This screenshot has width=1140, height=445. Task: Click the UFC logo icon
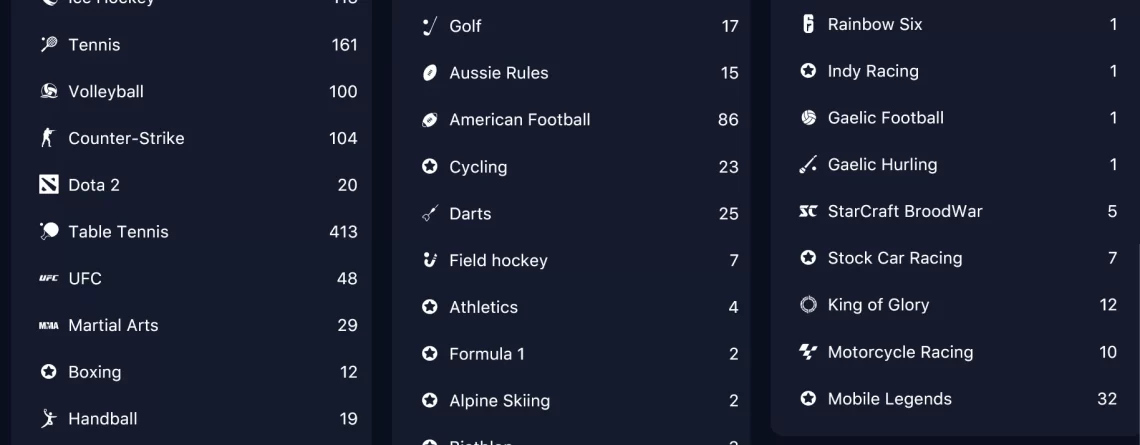(49, 278)
